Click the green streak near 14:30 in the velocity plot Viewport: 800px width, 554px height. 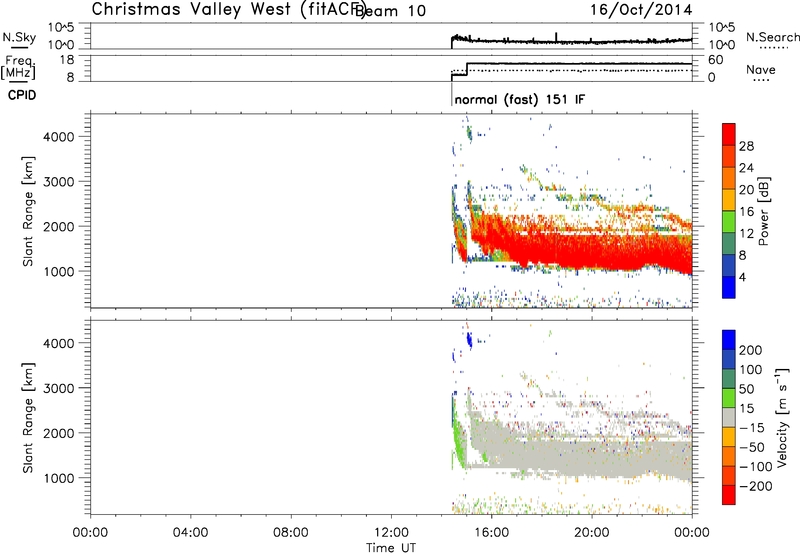point(458,443)
